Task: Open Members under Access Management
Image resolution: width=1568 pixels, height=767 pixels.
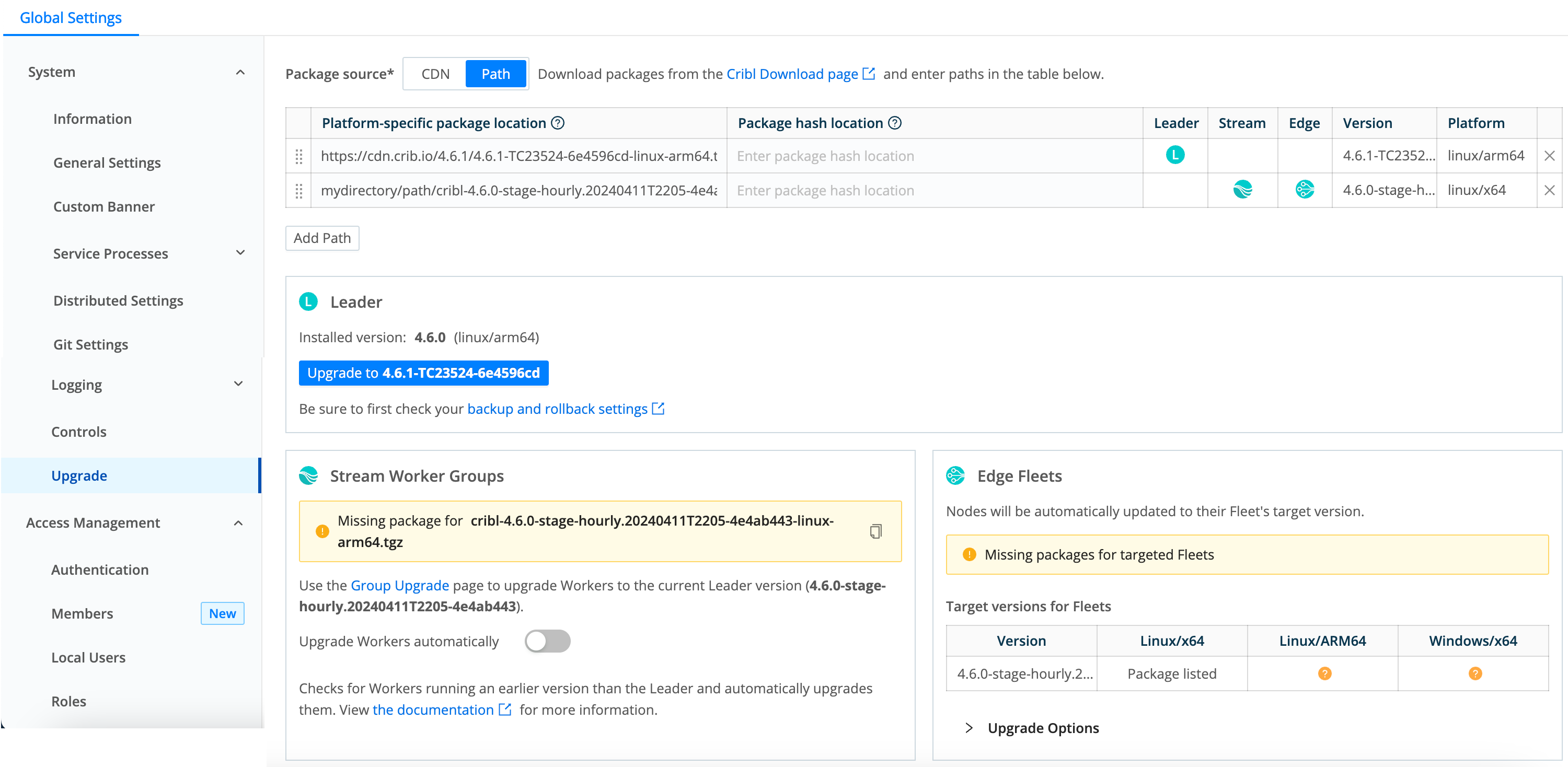Action: click(x=82, y=613)
